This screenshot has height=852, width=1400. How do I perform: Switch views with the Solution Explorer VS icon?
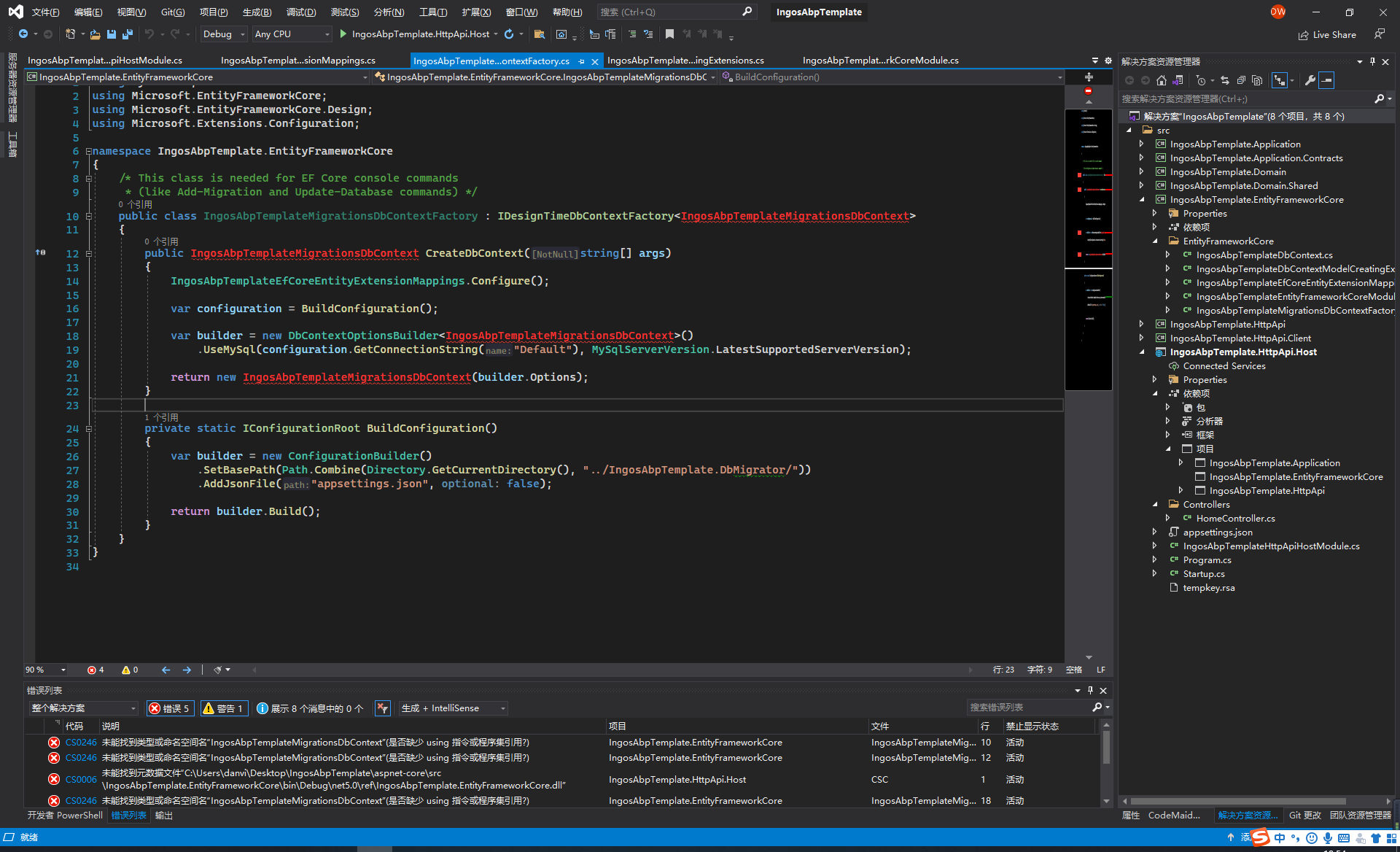click(1178, 80)
